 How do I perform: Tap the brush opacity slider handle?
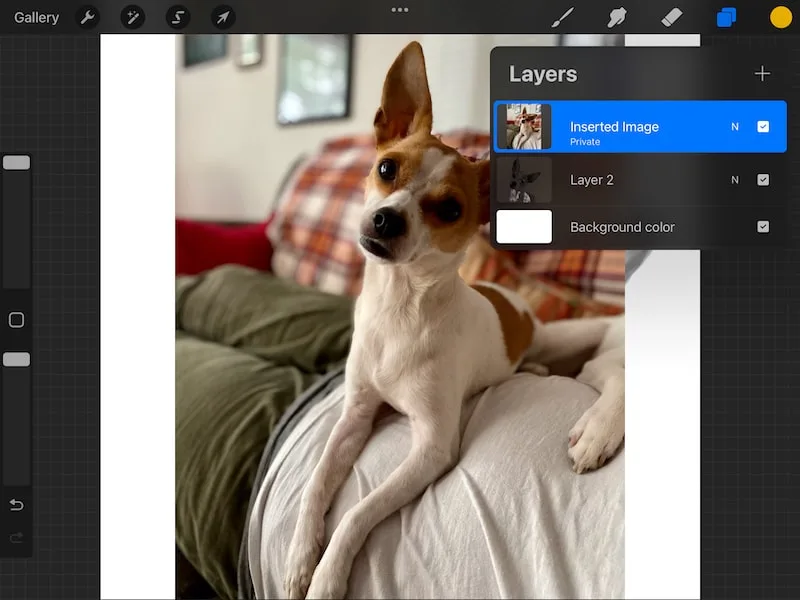coord(16,360)
